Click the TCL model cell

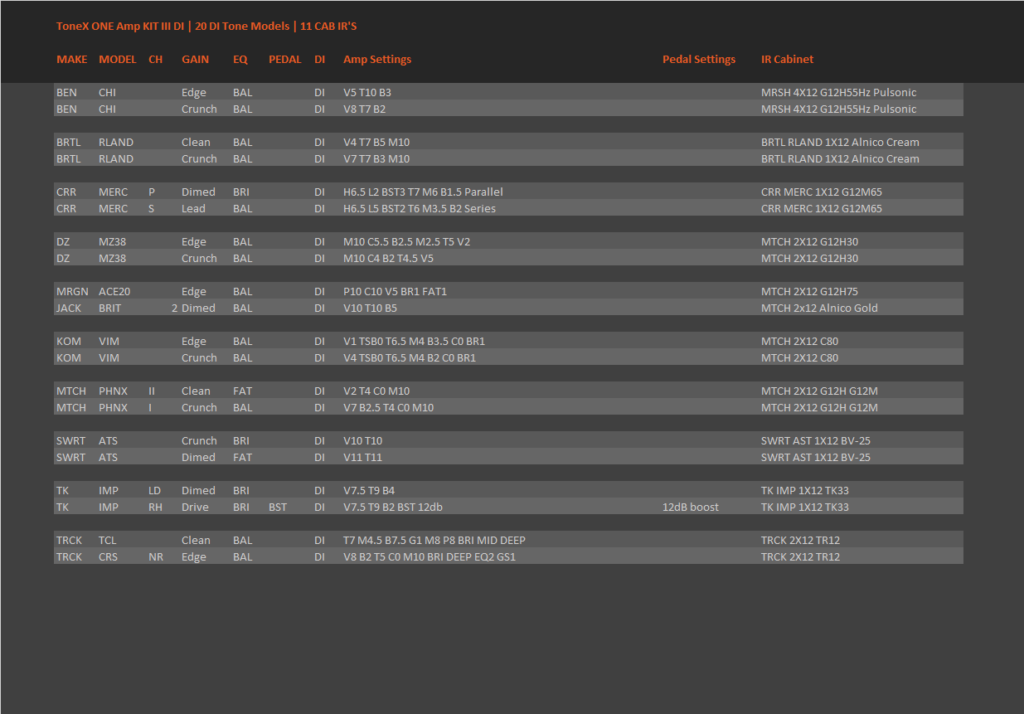click(x=107, y=540)
